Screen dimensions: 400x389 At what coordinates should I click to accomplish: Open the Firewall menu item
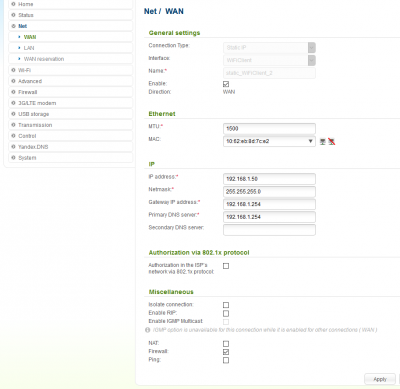[70, 92]
